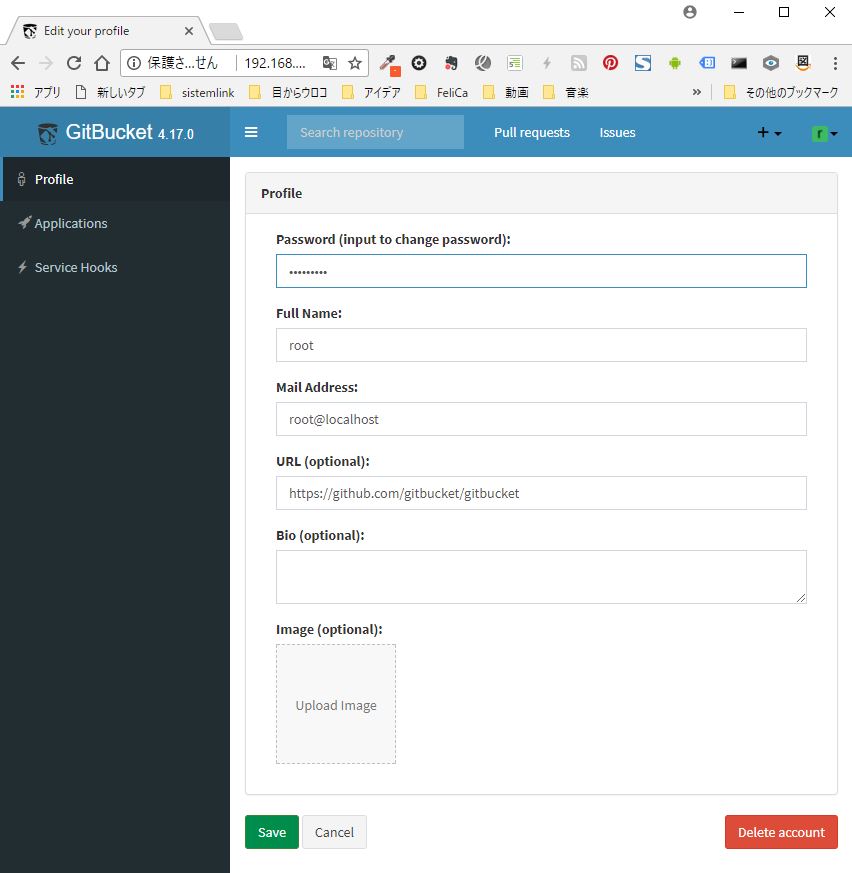Screen dimensions: 852x873
Task: Save the profile changes
Action: coord(272,832)
